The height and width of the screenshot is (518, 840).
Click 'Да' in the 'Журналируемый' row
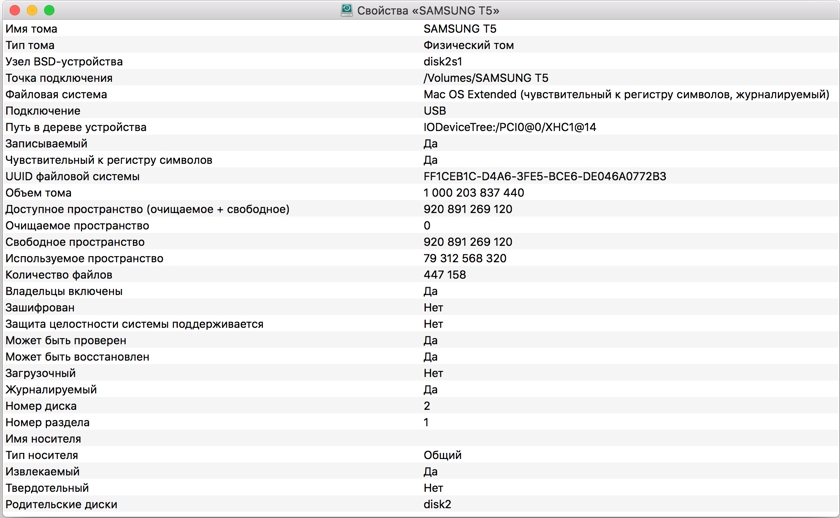[x=430, y=389]
